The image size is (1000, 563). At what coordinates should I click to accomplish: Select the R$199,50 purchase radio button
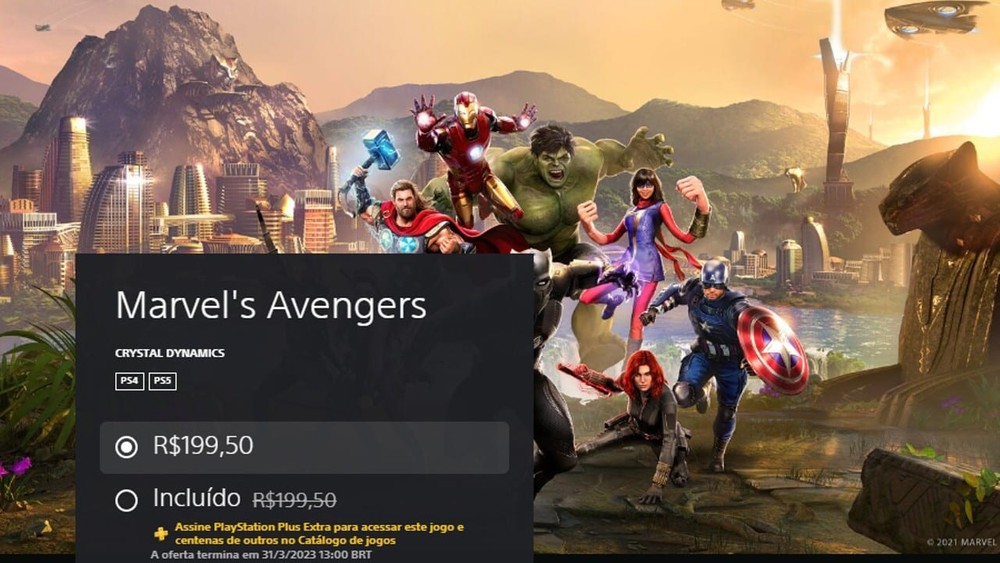(126, 447)
